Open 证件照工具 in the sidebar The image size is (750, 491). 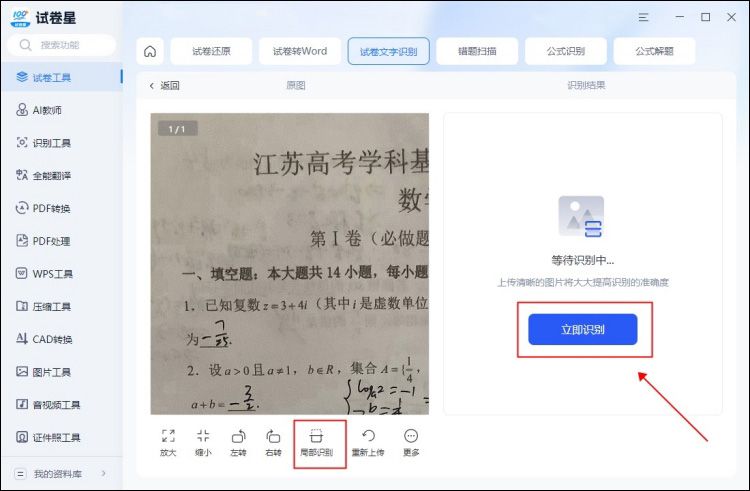point(62,437)
